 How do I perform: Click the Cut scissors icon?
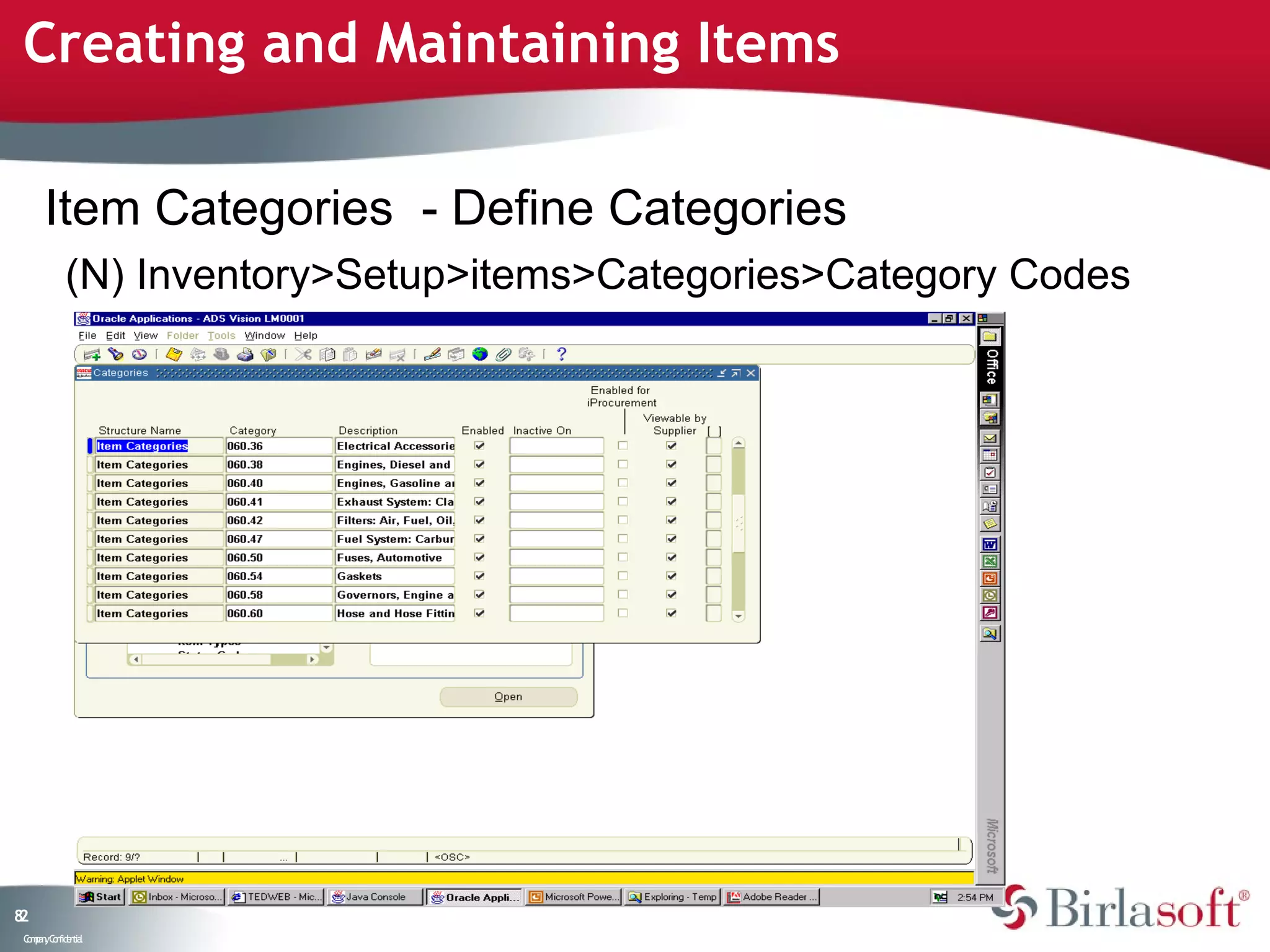coord(303,354)
